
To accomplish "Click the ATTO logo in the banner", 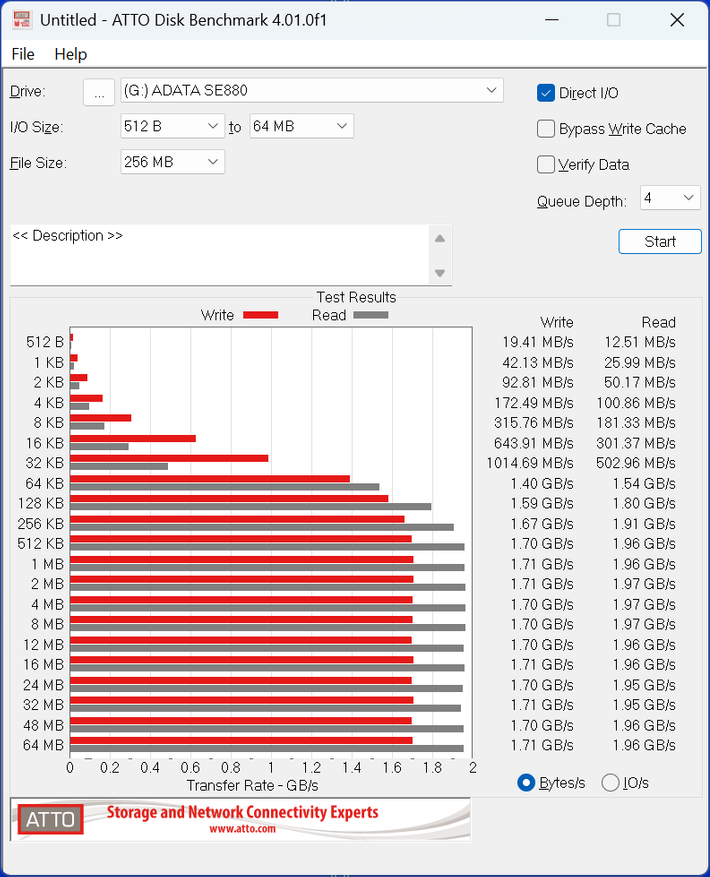I will [50, 819].
